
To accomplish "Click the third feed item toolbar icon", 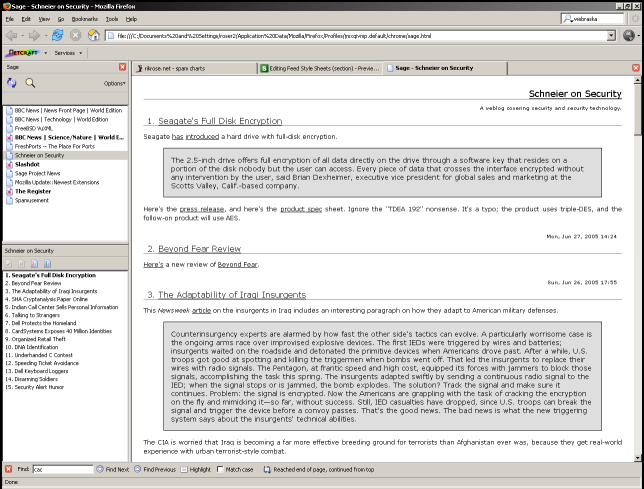I will pos(34,264).
